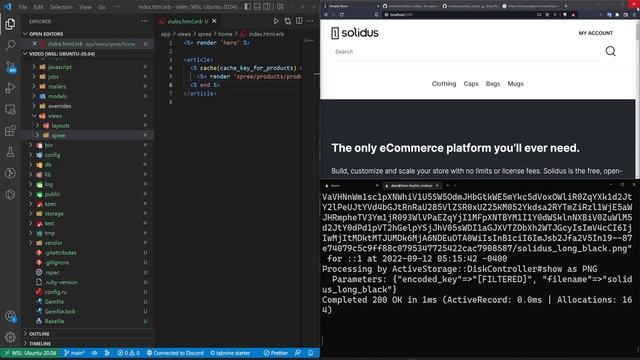Go back in the browser
Viewport: 640px width, 360px height.
[x=326, y=15]
